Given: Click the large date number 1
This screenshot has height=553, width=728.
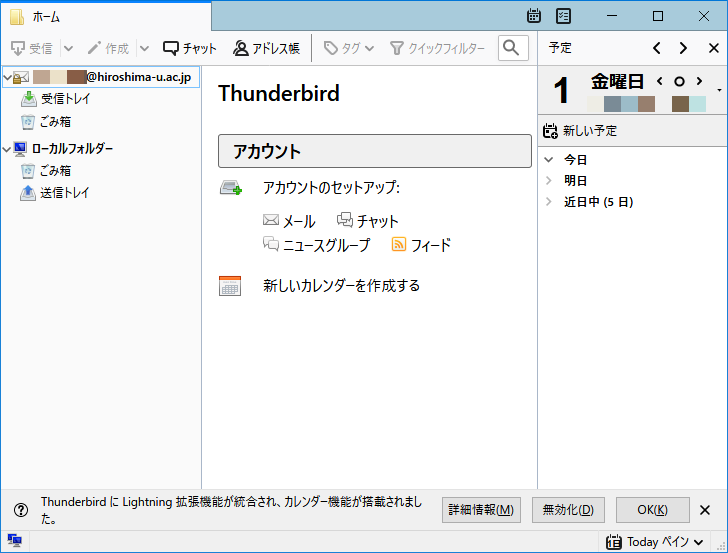Looking at the screenshot, I should [561, 91].
